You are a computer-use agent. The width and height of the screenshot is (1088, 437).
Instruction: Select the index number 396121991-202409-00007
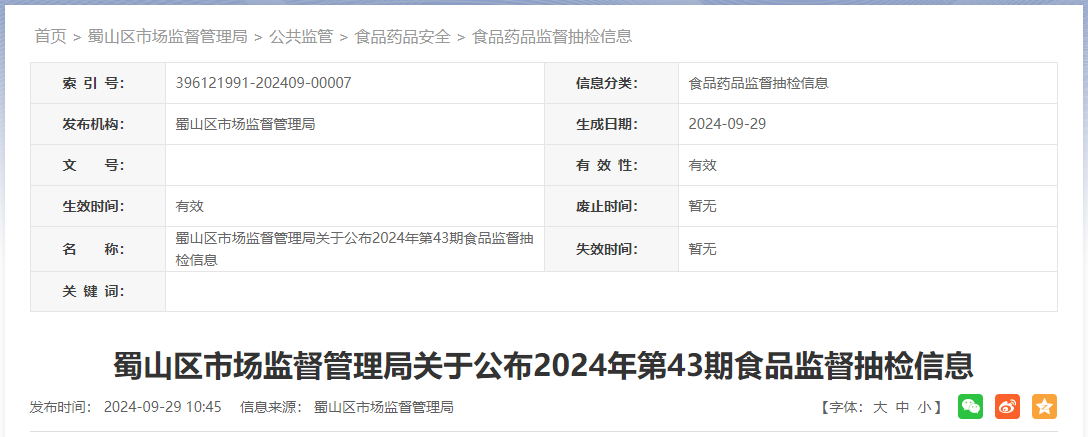click(x=264, y=83)
